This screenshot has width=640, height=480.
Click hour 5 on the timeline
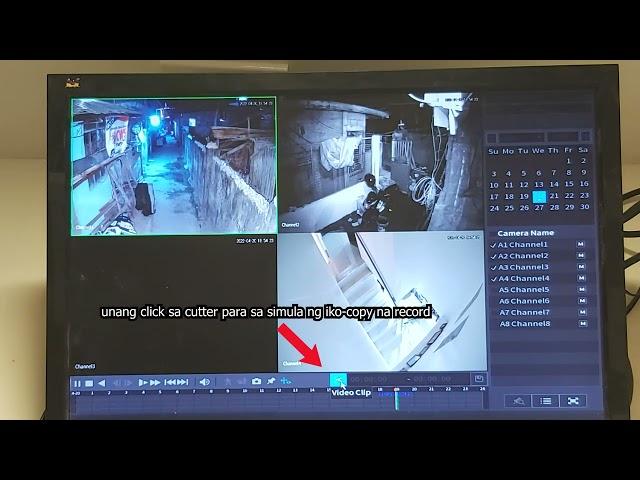point(160,392)
